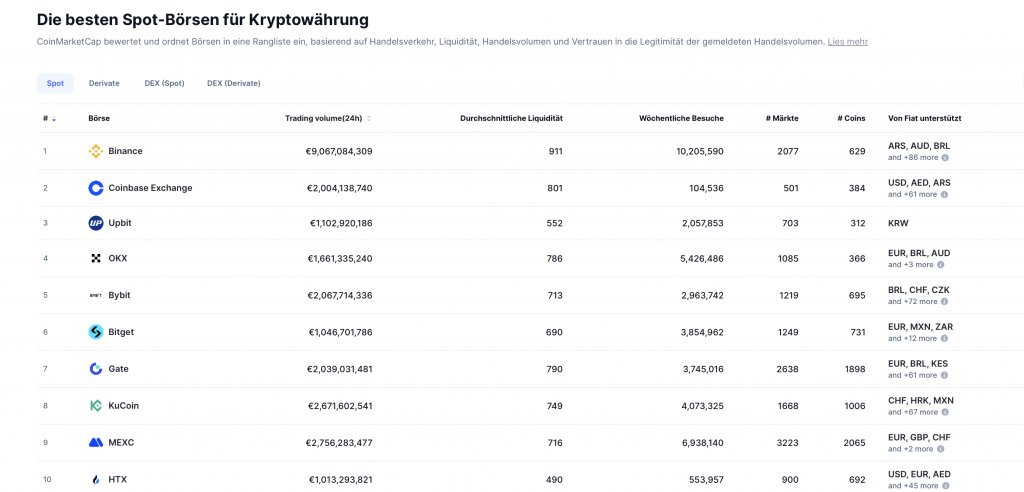Click the MEXC logo icon

[x=96, y=442]
